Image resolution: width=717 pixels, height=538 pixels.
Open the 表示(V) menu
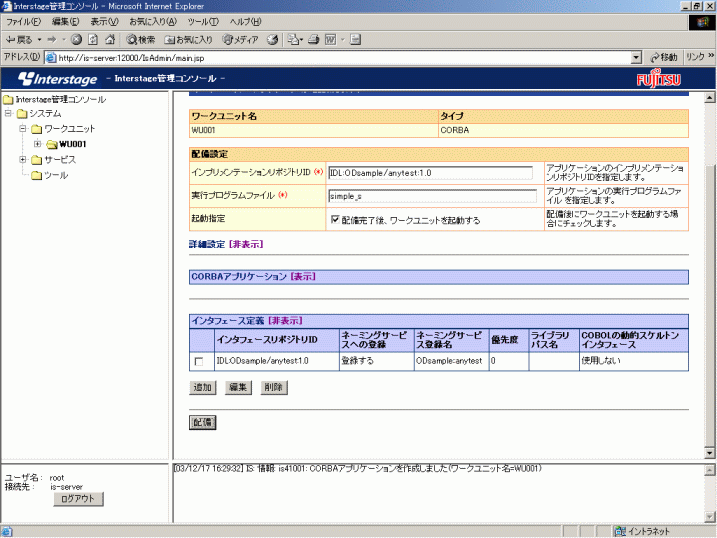pos(104,21)
